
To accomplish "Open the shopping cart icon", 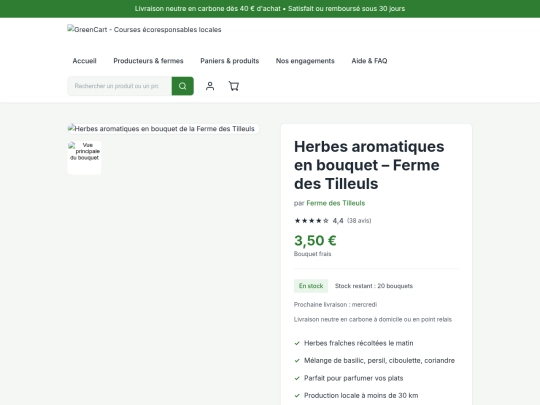I will click(x=234, y=86).
